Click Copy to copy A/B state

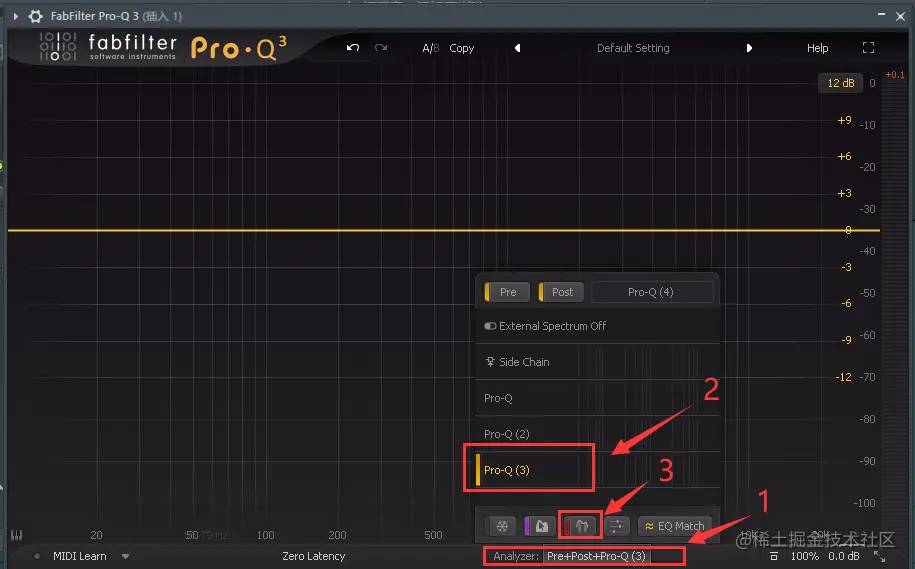pyautogui.click(x=462, y=48)
